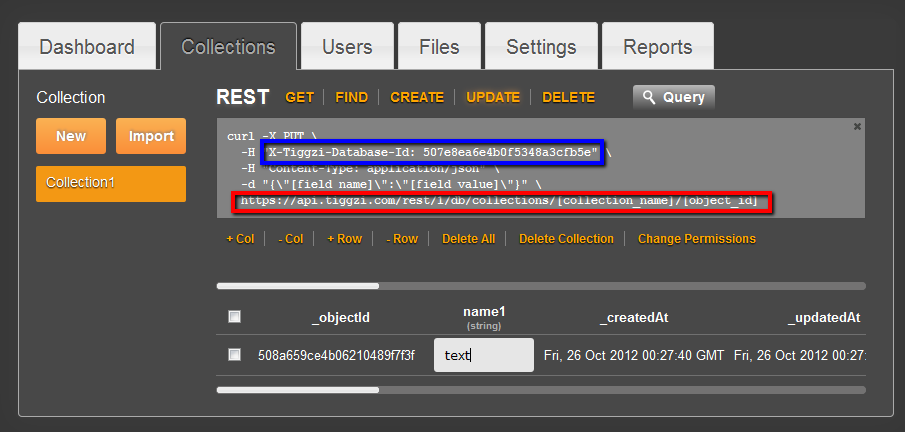Open the Reports tab
Image resolution: width=905 pixels, height=432 pixels.
pos(657,47)
